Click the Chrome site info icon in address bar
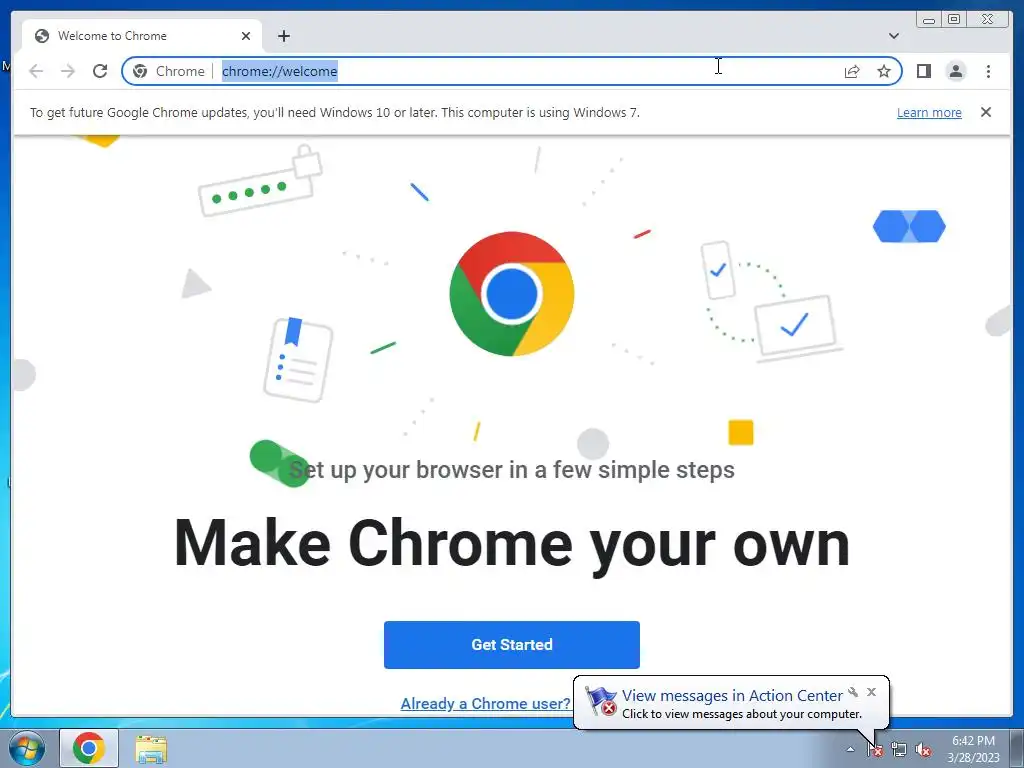This screenshot has height=768, width=1024. (140, 71)
